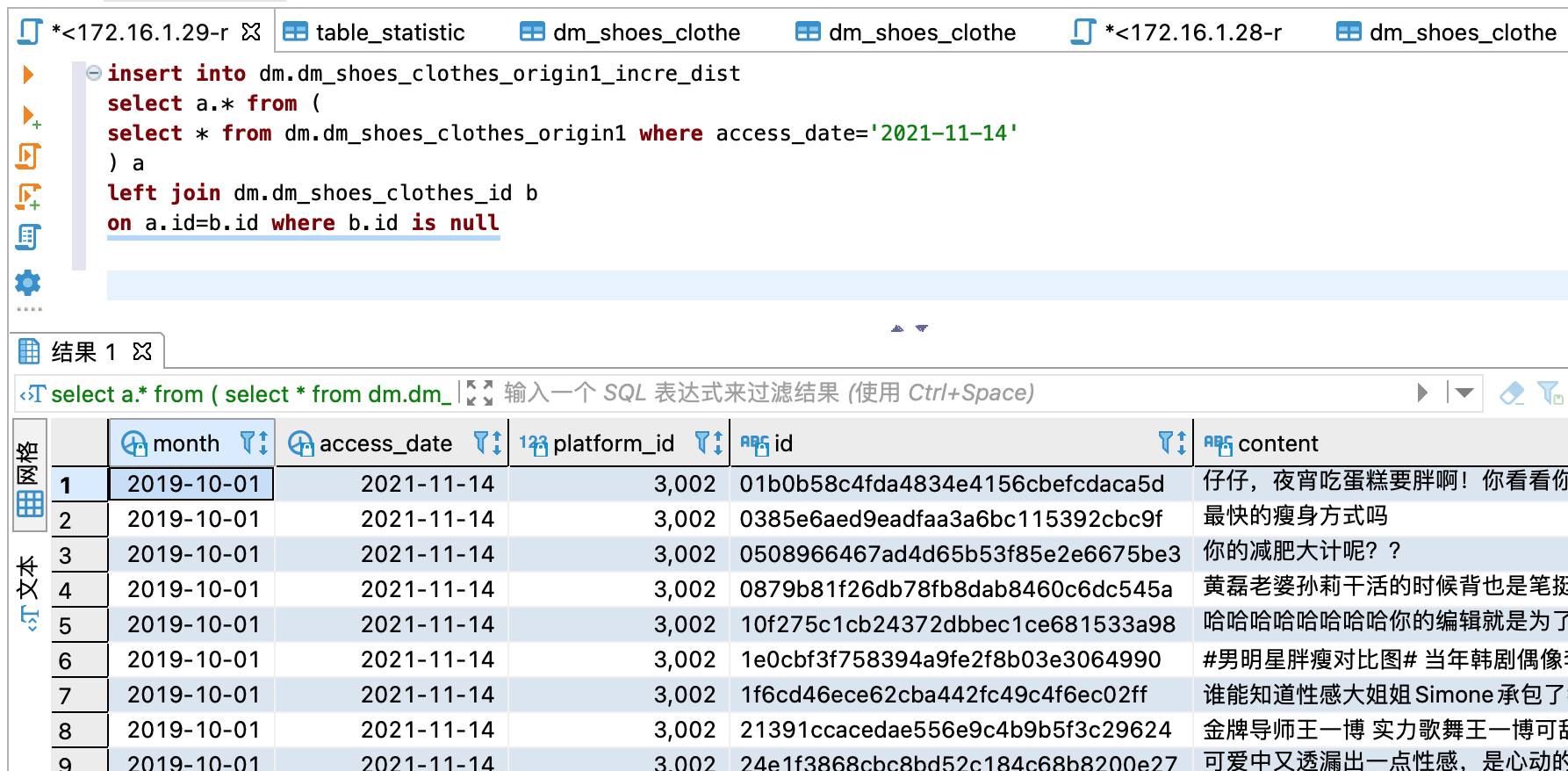This screenshot has height=771, width=1568.
Task: Open the blue gear settings icon
Action: coord(28,283)
